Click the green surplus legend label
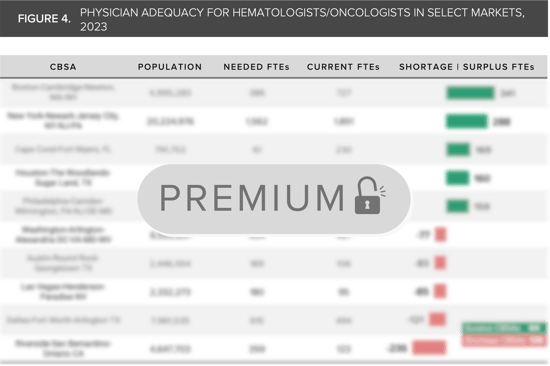Image resolution: width=550 pixels, height=366 pixels. click(x=504, y=328)
